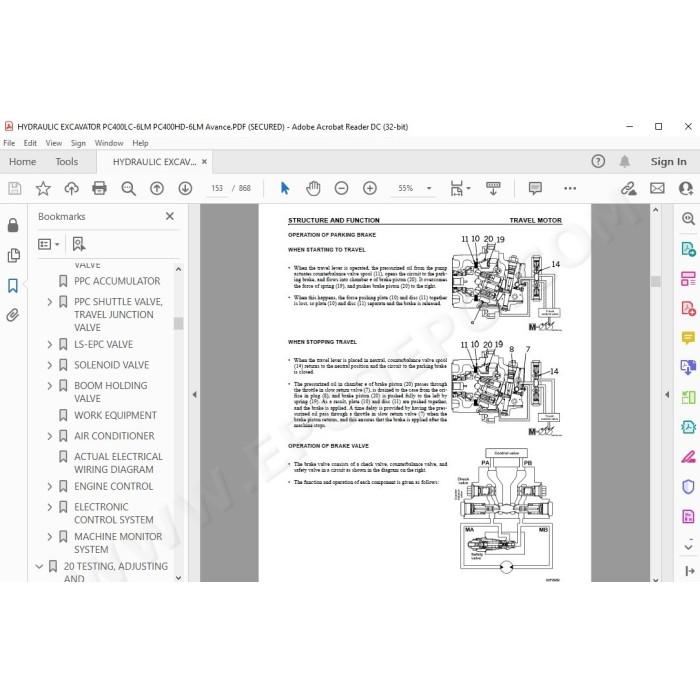
Task: Expand AIR CONDITIONER bookmark
Action: click(50, 436)
